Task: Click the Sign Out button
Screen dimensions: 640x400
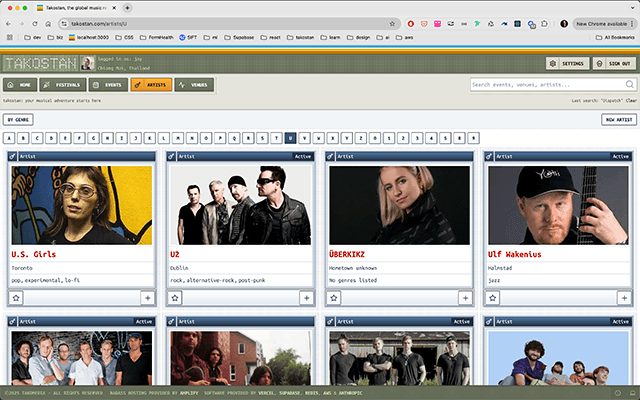Action: click(x=614, y=63)
